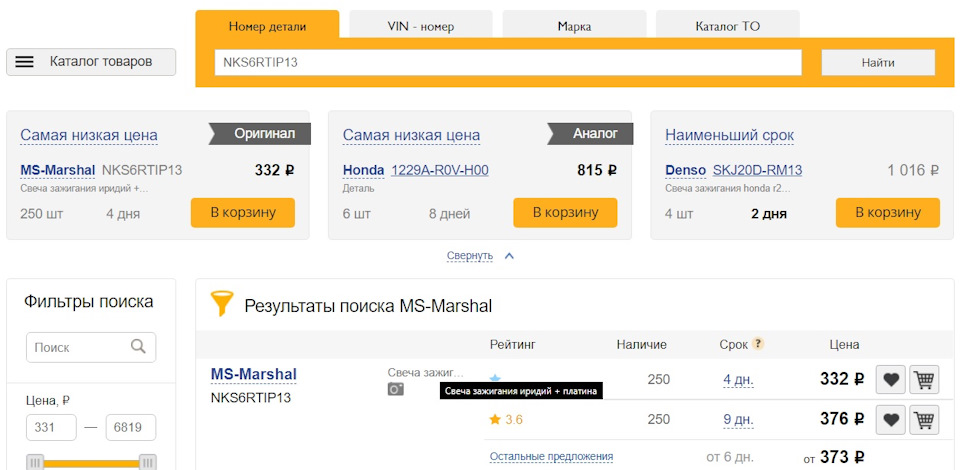Collapse the offers panel via Свернуть
This screenshot has width=960, height=470.
coord(470,256)
